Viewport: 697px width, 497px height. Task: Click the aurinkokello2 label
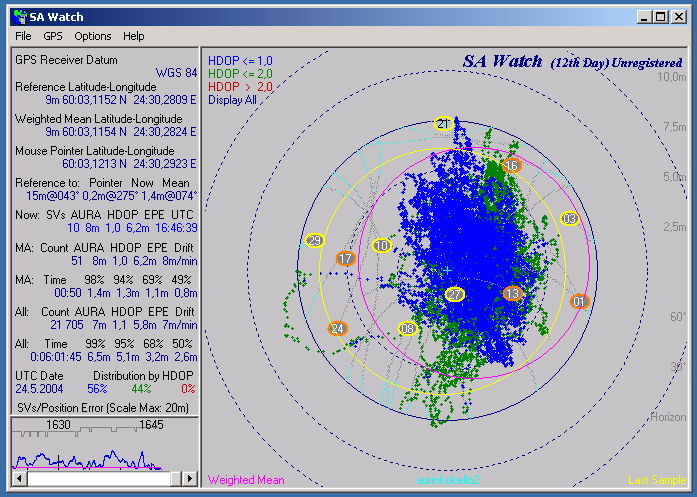click(x=448, y=480)
